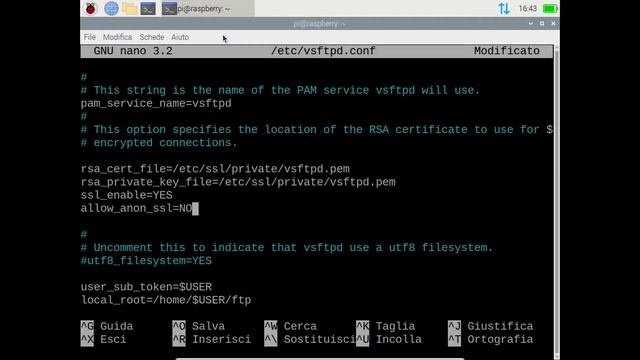Click the rsa_private_key_file line
This screenshot has width=640, height=360.
coord(238,182)
